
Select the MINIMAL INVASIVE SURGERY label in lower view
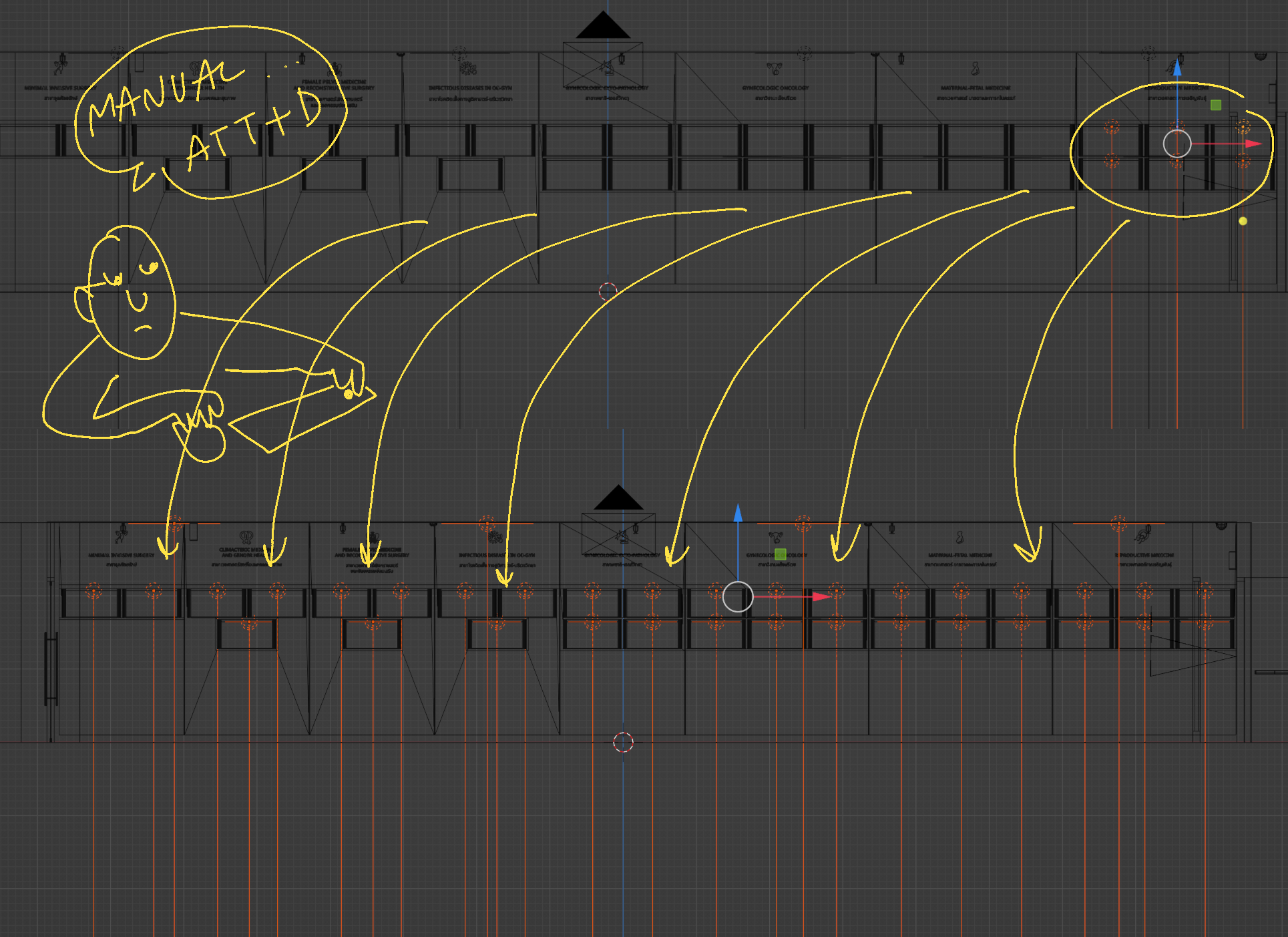pos(121,555)
